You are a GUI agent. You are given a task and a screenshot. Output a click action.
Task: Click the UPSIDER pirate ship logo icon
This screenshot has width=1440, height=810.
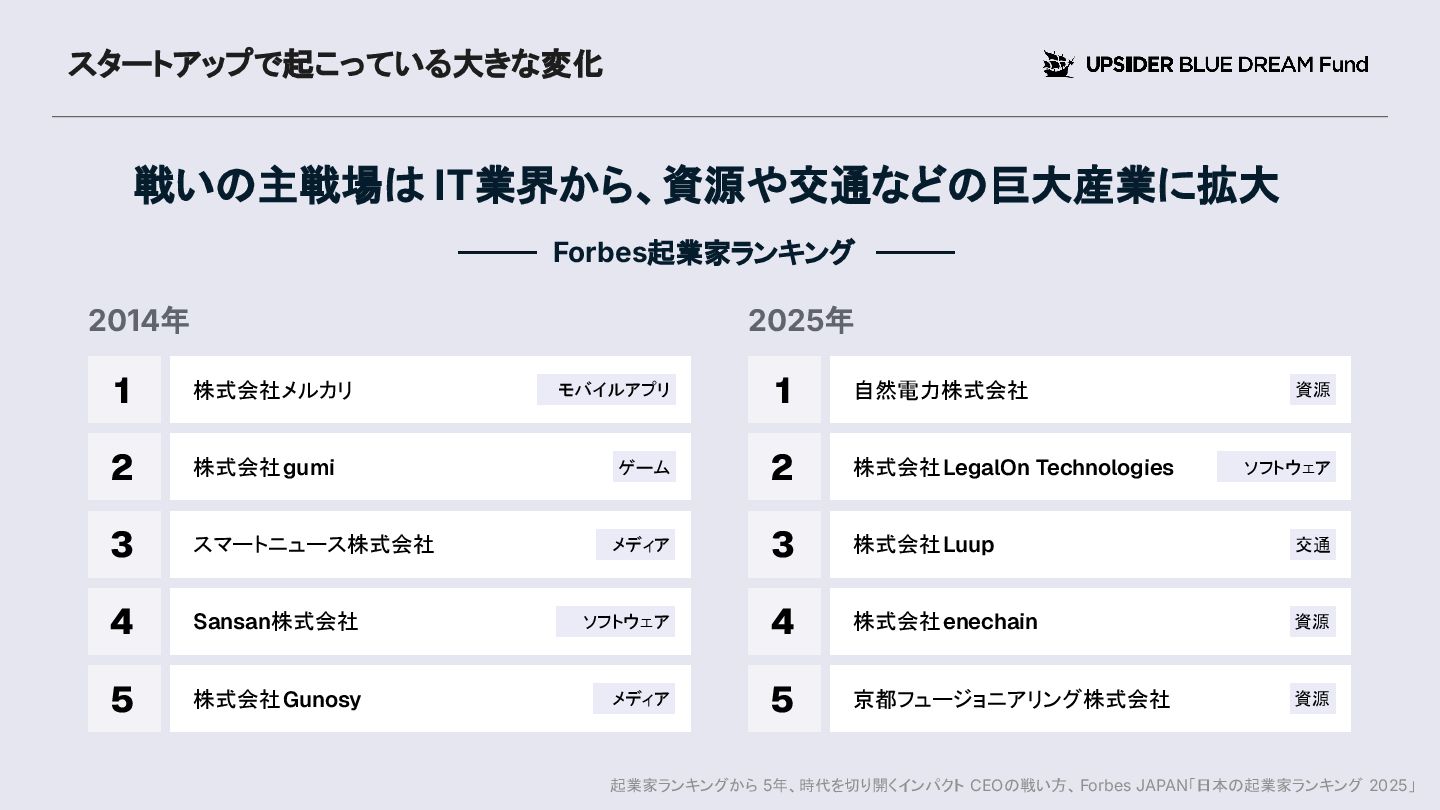(x=1058, y=64)
